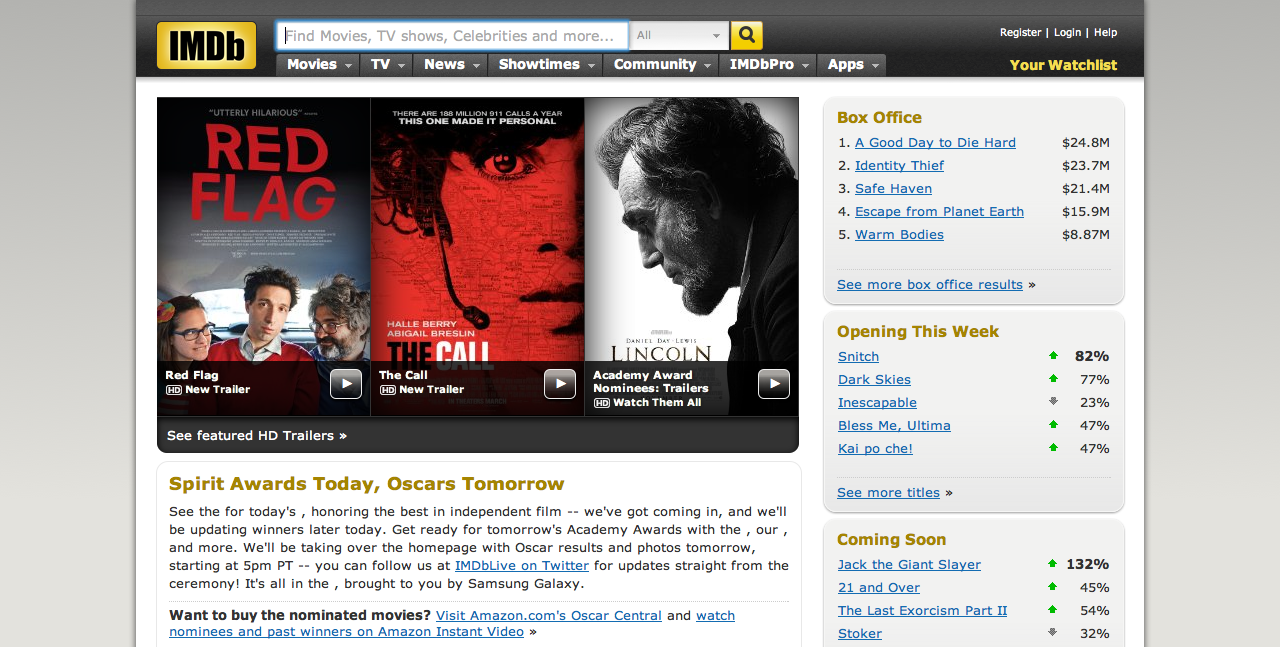Open Your Watchlist
The height and width of the screenshot is (647, 1280).
[x=1063, y=65]
